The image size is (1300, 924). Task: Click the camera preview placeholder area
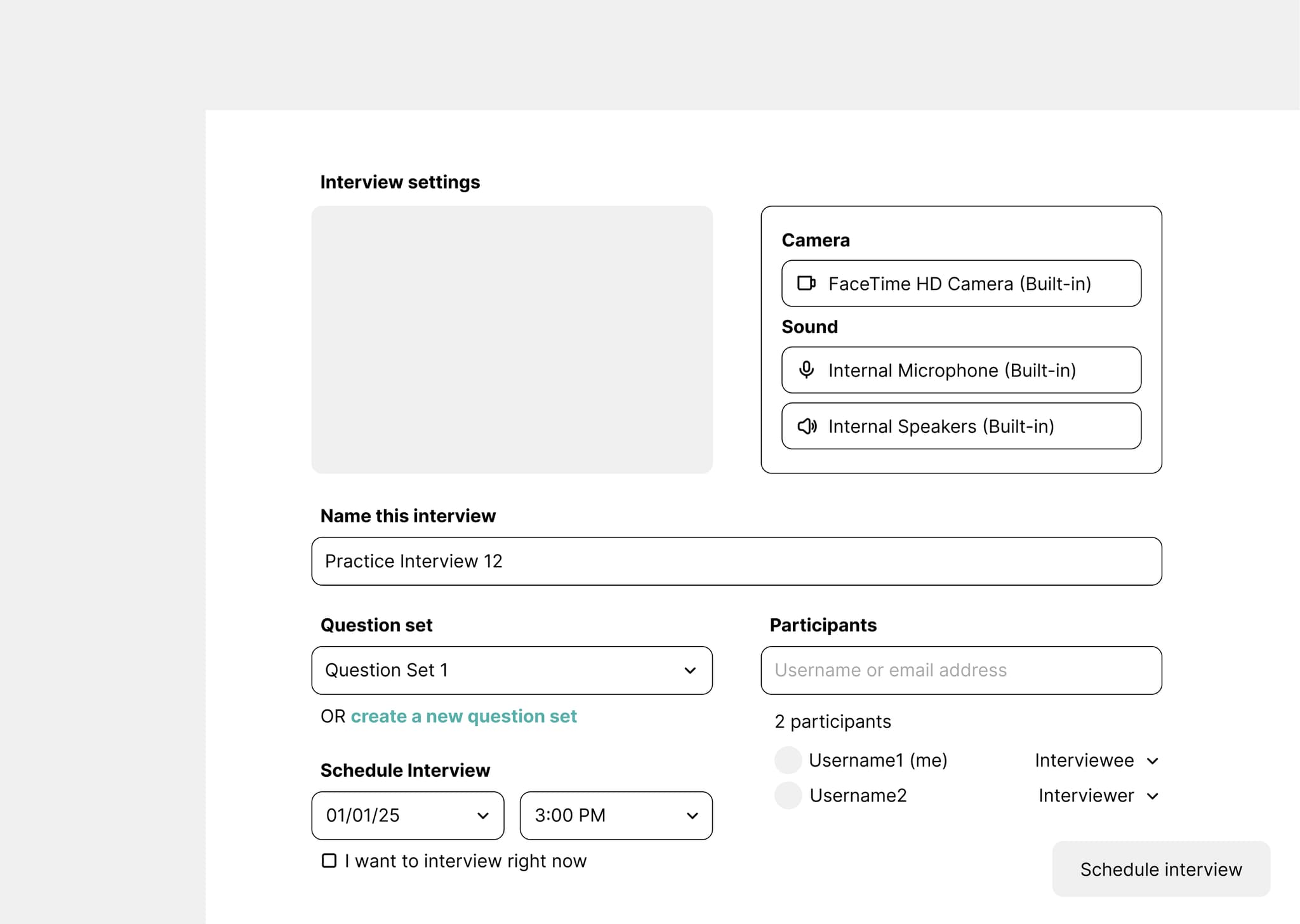point(512,340)
